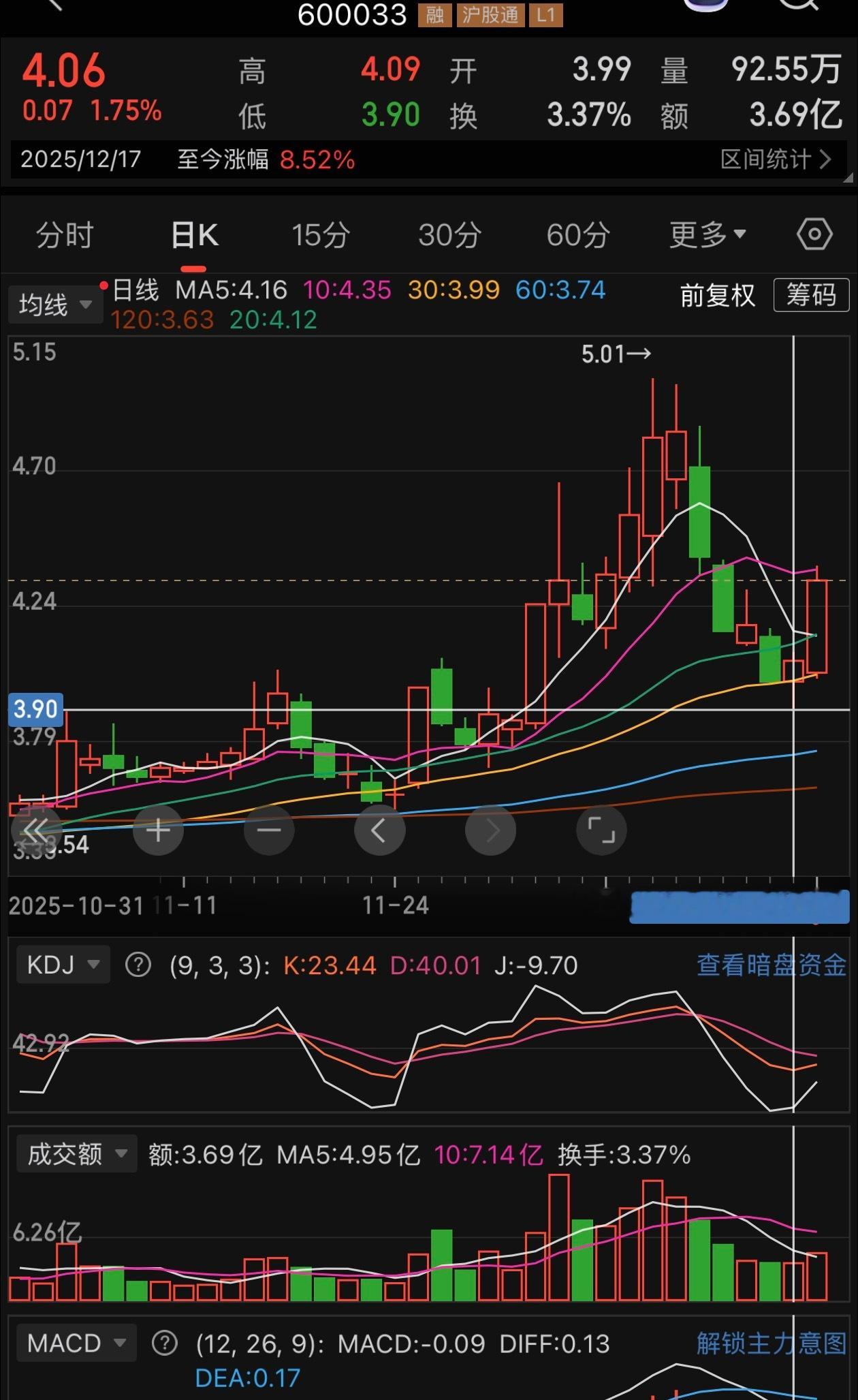Open chart settings hexagon icon
Image resolution: width=858 pixels, height=1400 pixels.
(814, 235)
